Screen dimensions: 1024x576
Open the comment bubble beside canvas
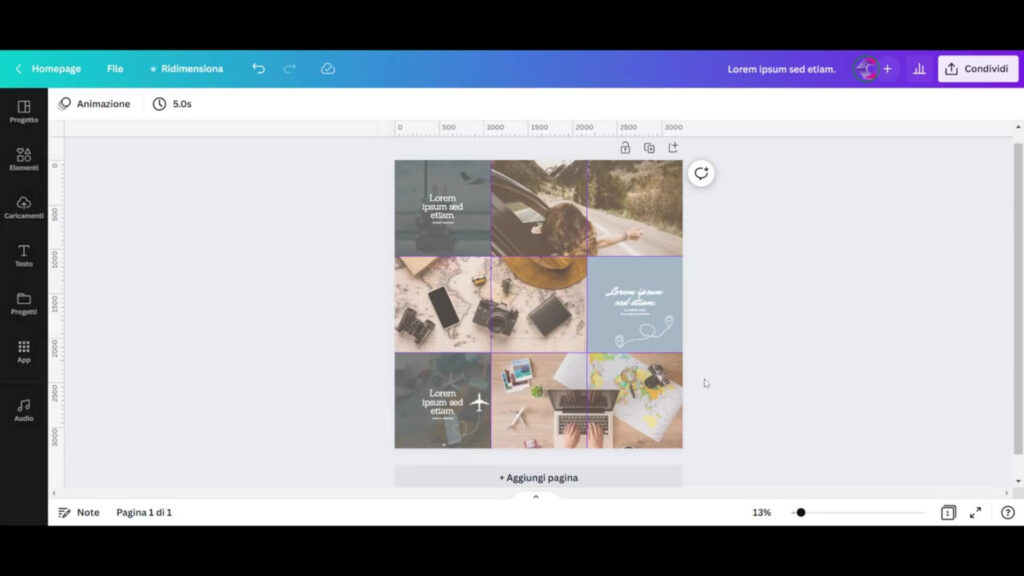pos(701,174)
